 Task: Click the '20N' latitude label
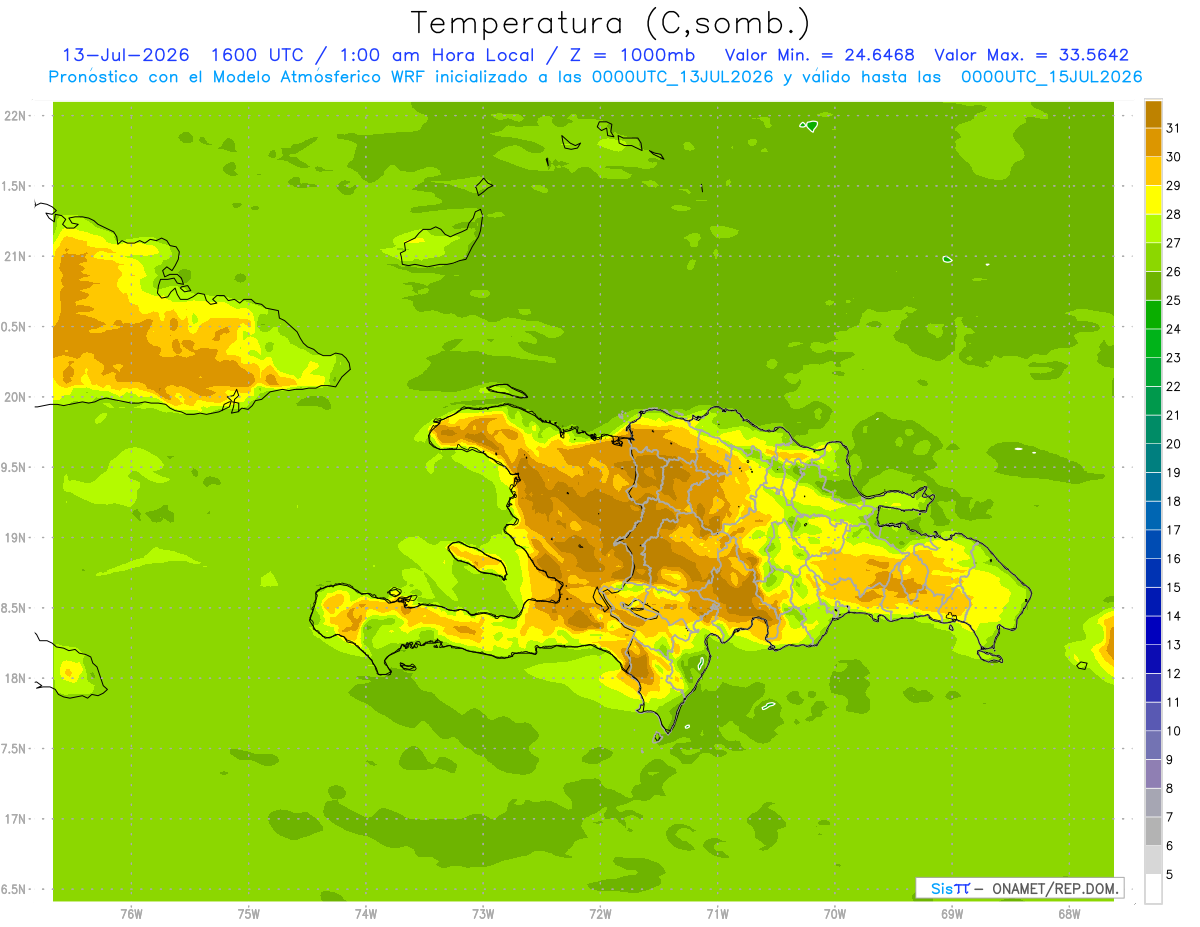coord(15,397)
